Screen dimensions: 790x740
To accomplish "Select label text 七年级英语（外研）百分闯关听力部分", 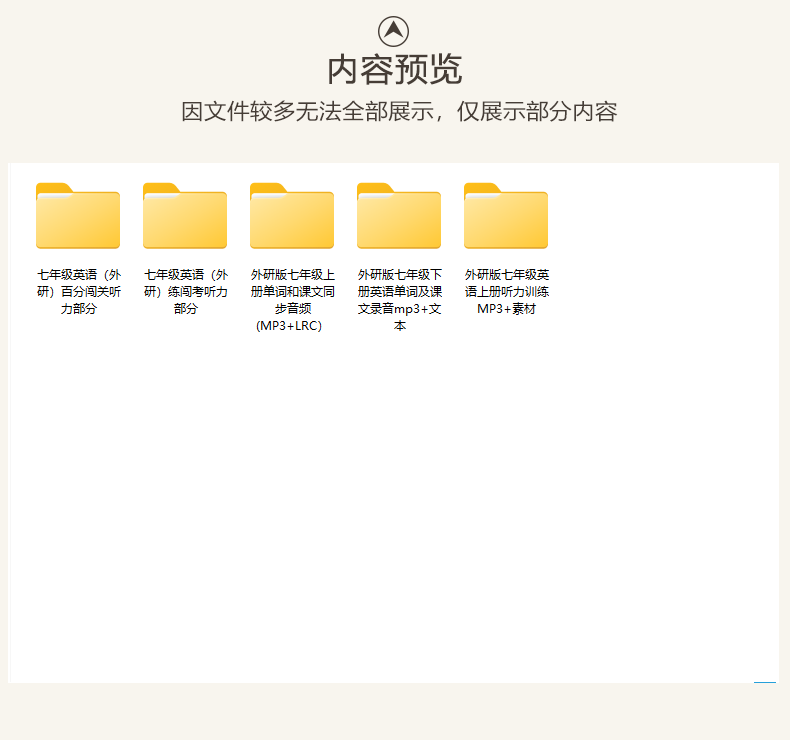I will (x=79, y=292).
